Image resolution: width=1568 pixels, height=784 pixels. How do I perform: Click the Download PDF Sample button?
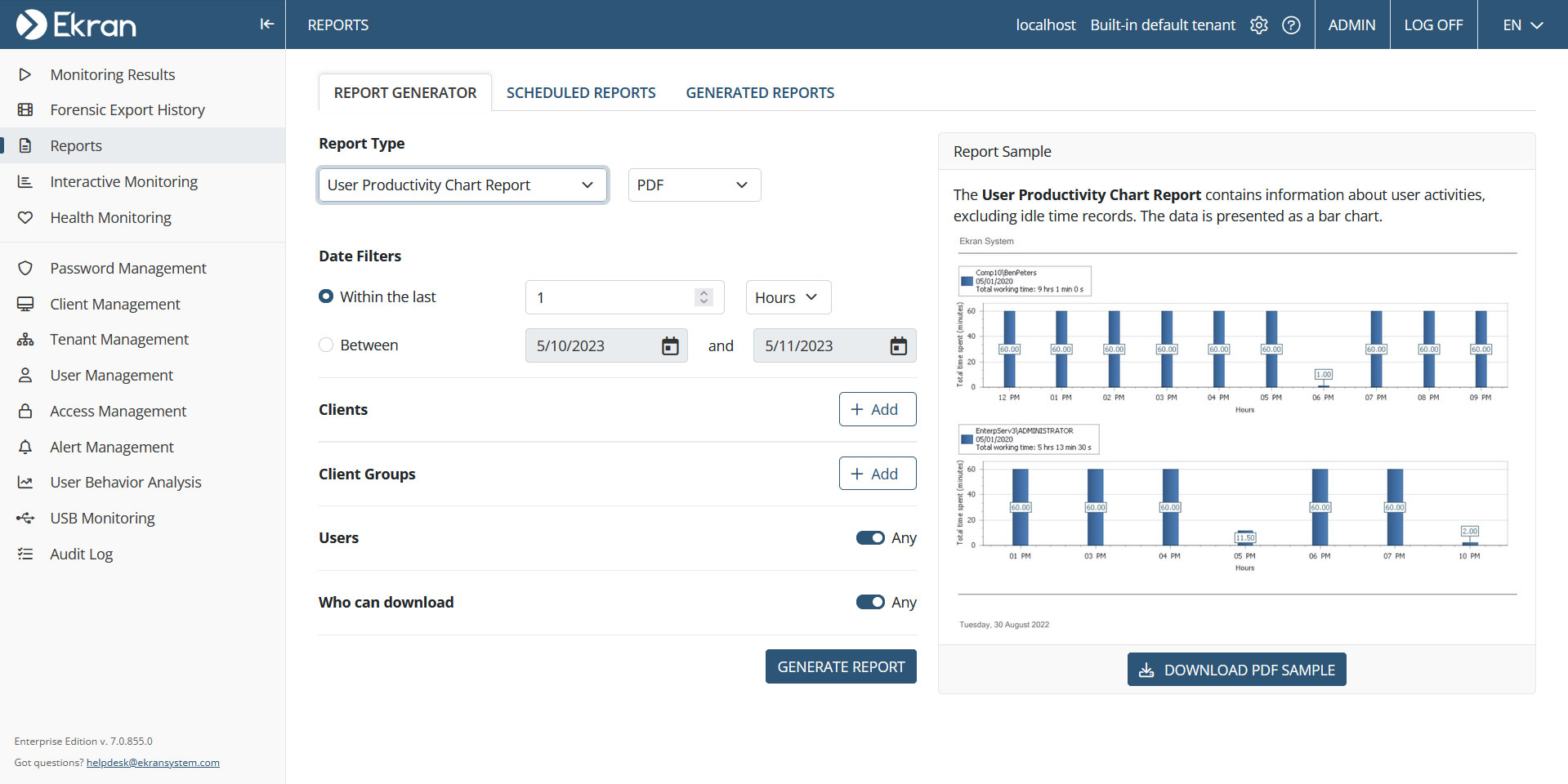[1237, 670]
